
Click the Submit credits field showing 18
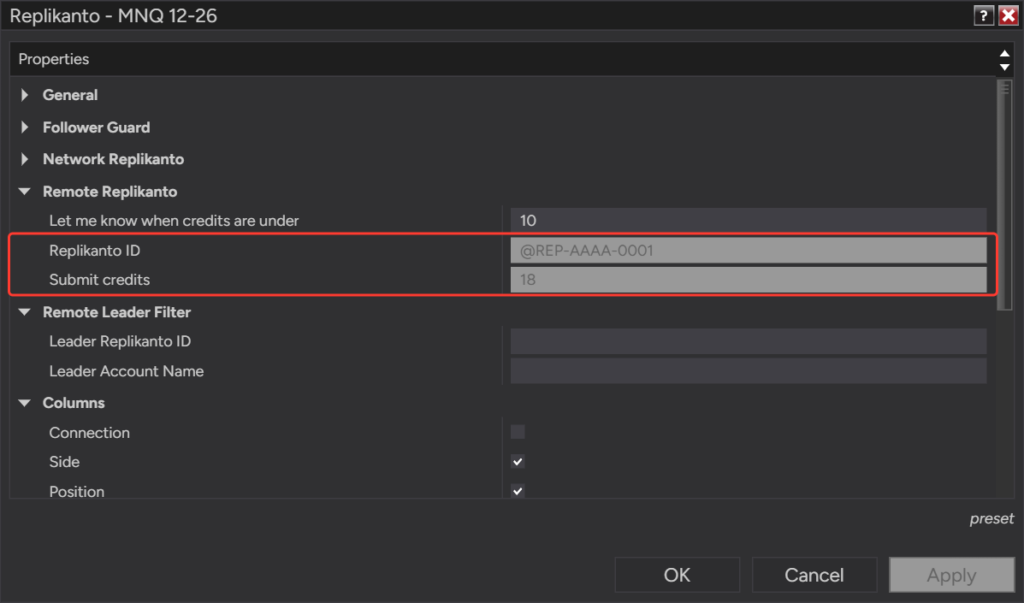point(748,280)
